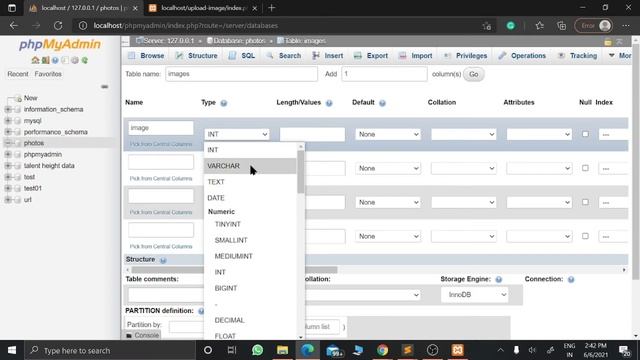Expand information_schema database tree node
640x360 pixels.
click(8, 109)
